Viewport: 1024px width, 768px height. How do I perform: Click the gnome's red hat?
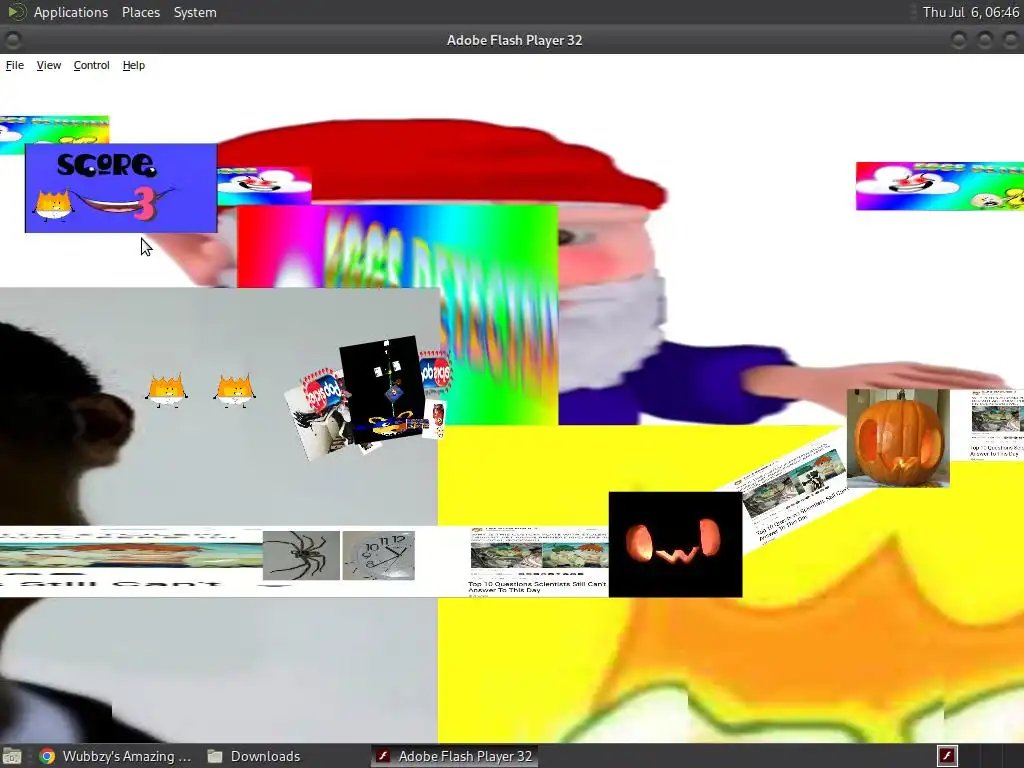point(438,160)
